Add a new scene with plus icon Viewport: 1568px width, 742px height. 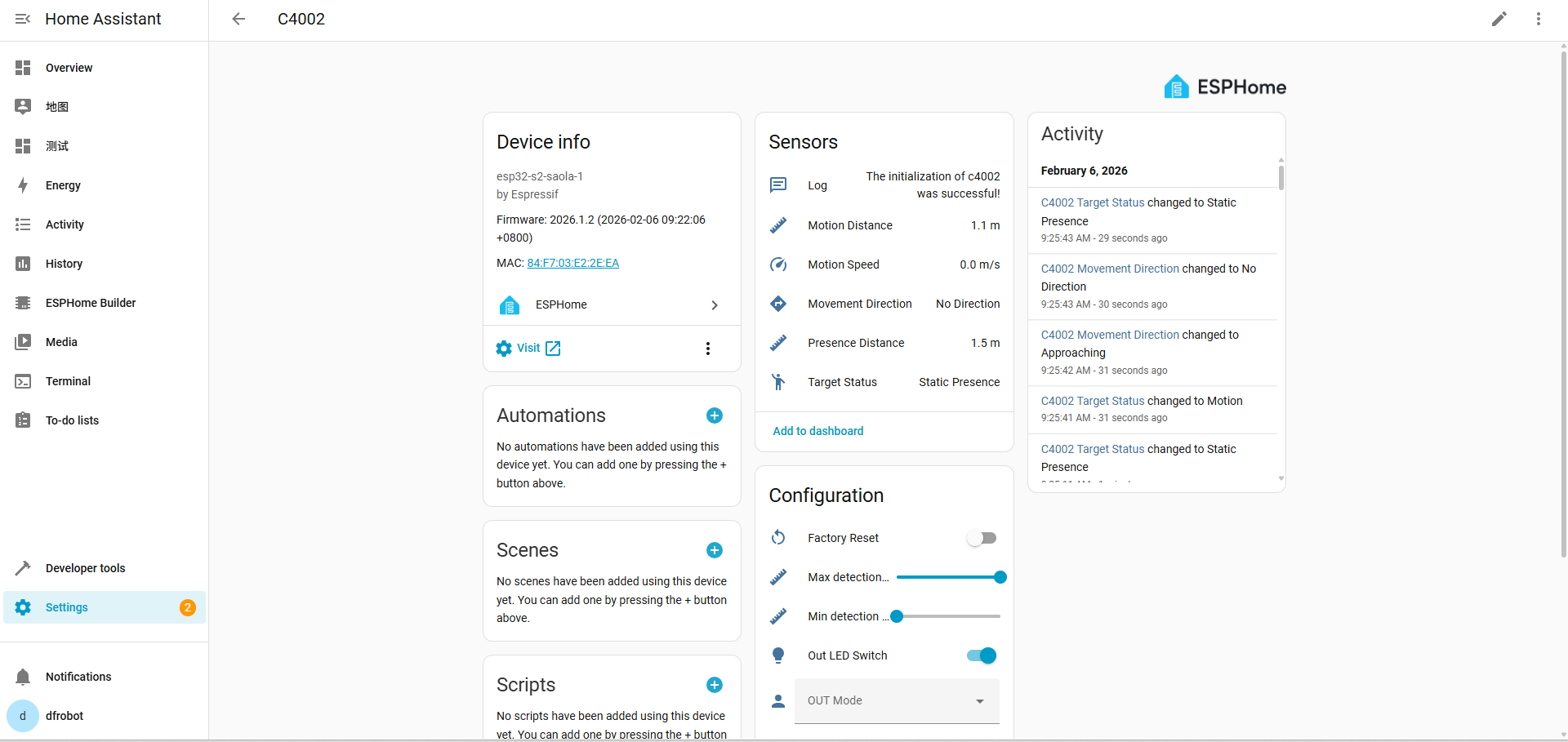pos(714,550)
